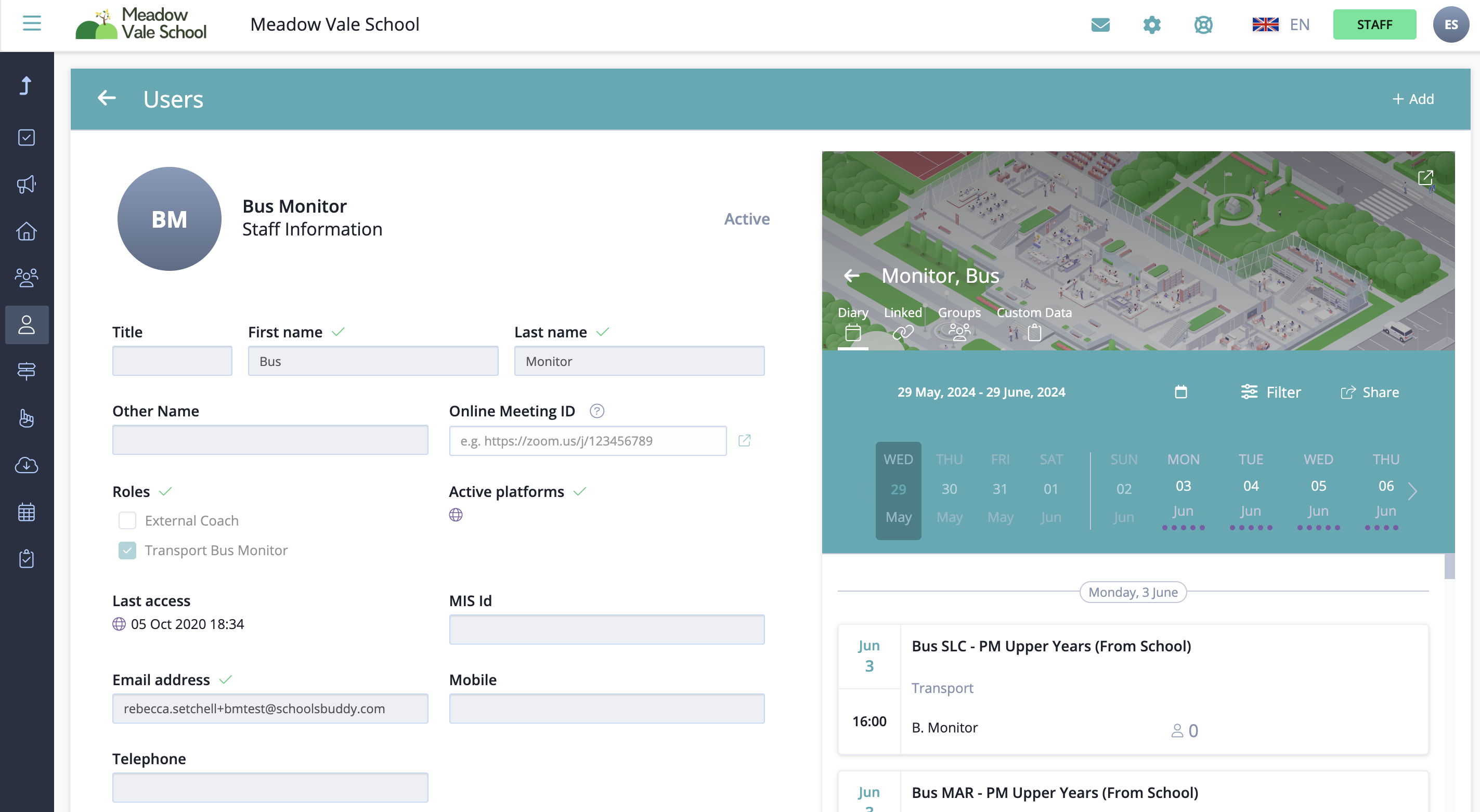The width and height of the screenshot is (1480, 812).
Task: Click the Online Meeting ID help icon
Action: click(597, 411)
